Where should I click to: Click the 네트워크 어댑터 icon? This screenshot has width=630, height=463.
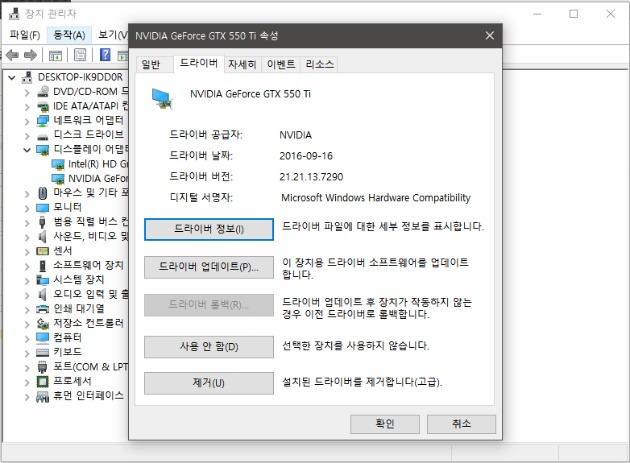pyautogui.click(x=43, y=121)
